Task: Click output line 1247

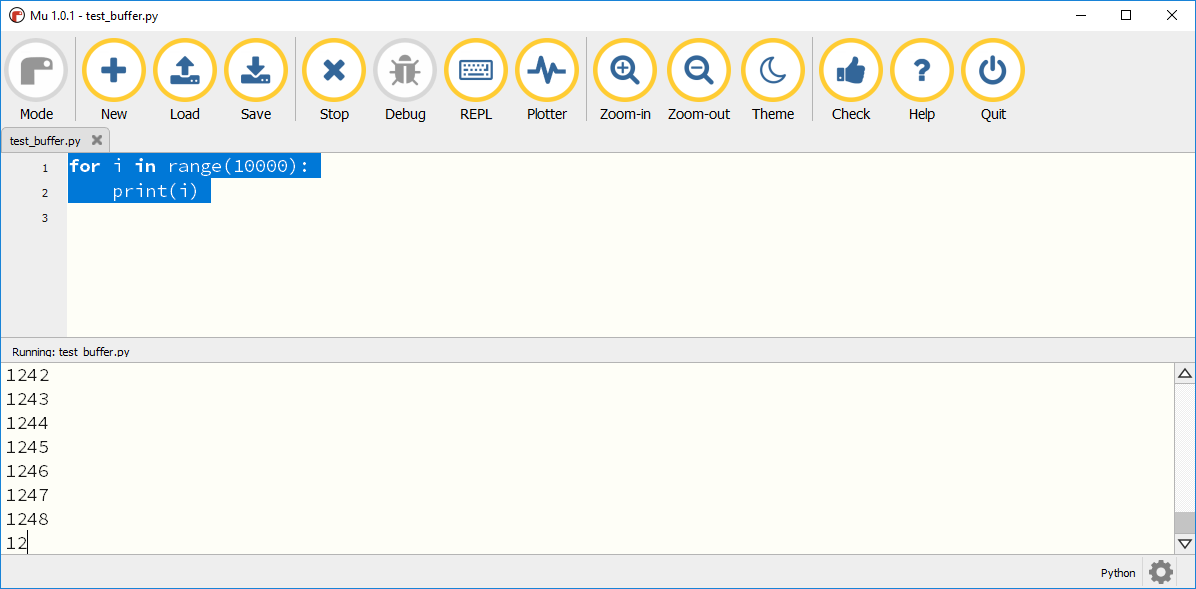Action: tap(27, 495)
